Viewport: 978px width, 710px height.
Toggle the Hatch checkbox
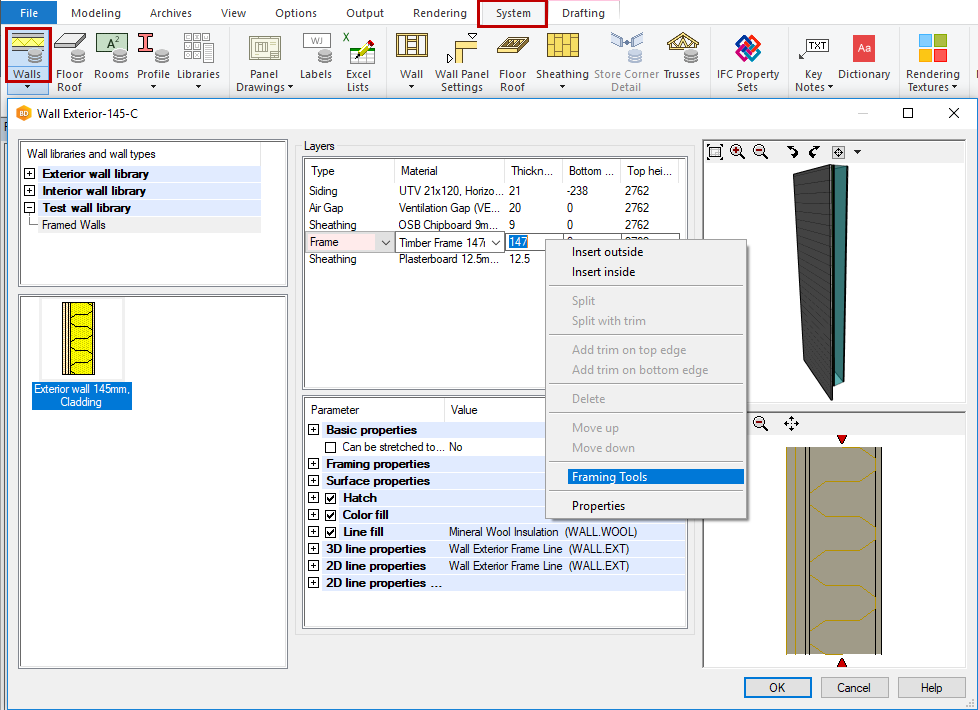[x=331, y=498]
